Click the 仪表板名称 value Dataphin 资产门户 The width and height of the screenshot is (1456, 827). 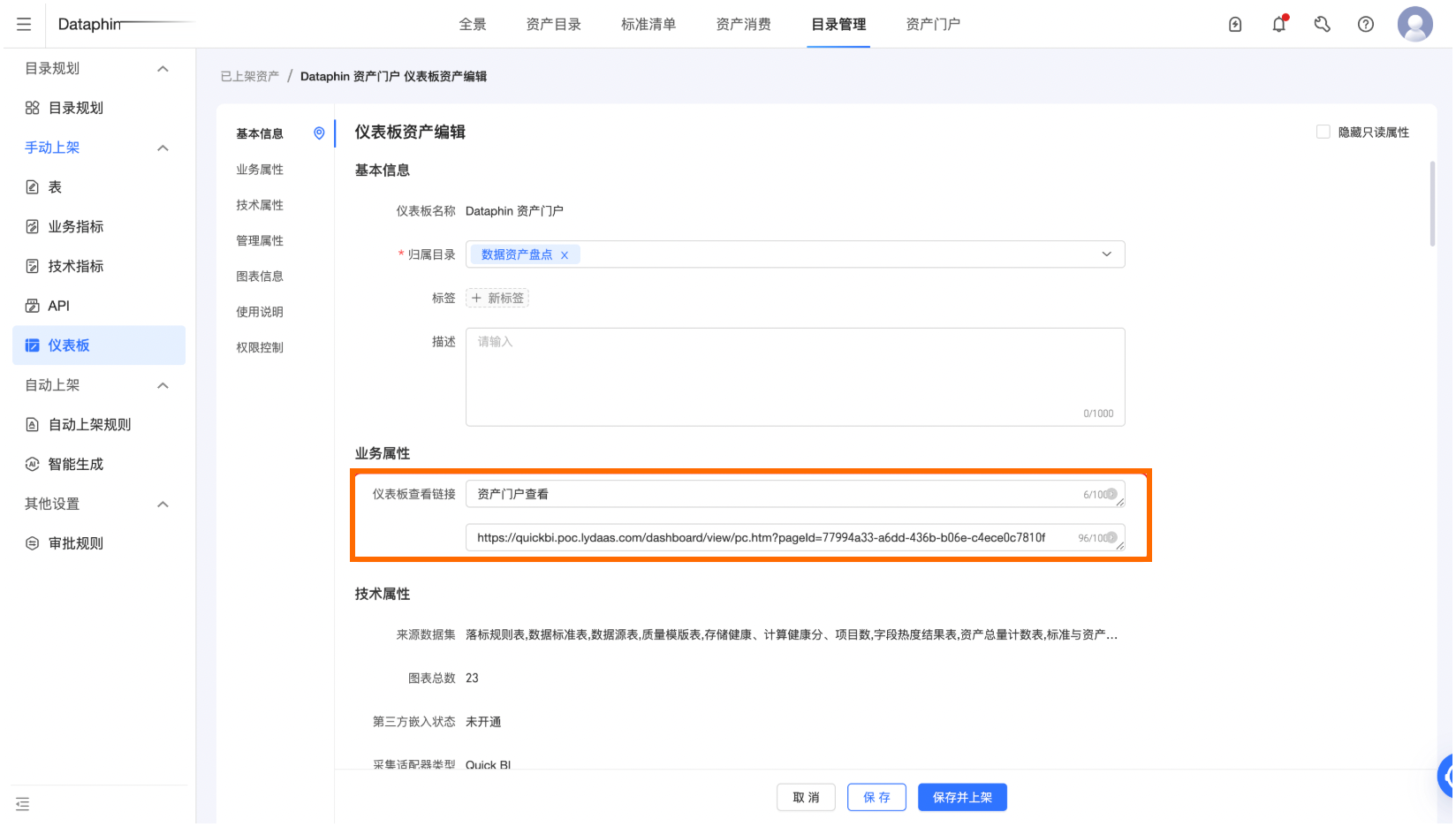[514, 211]
